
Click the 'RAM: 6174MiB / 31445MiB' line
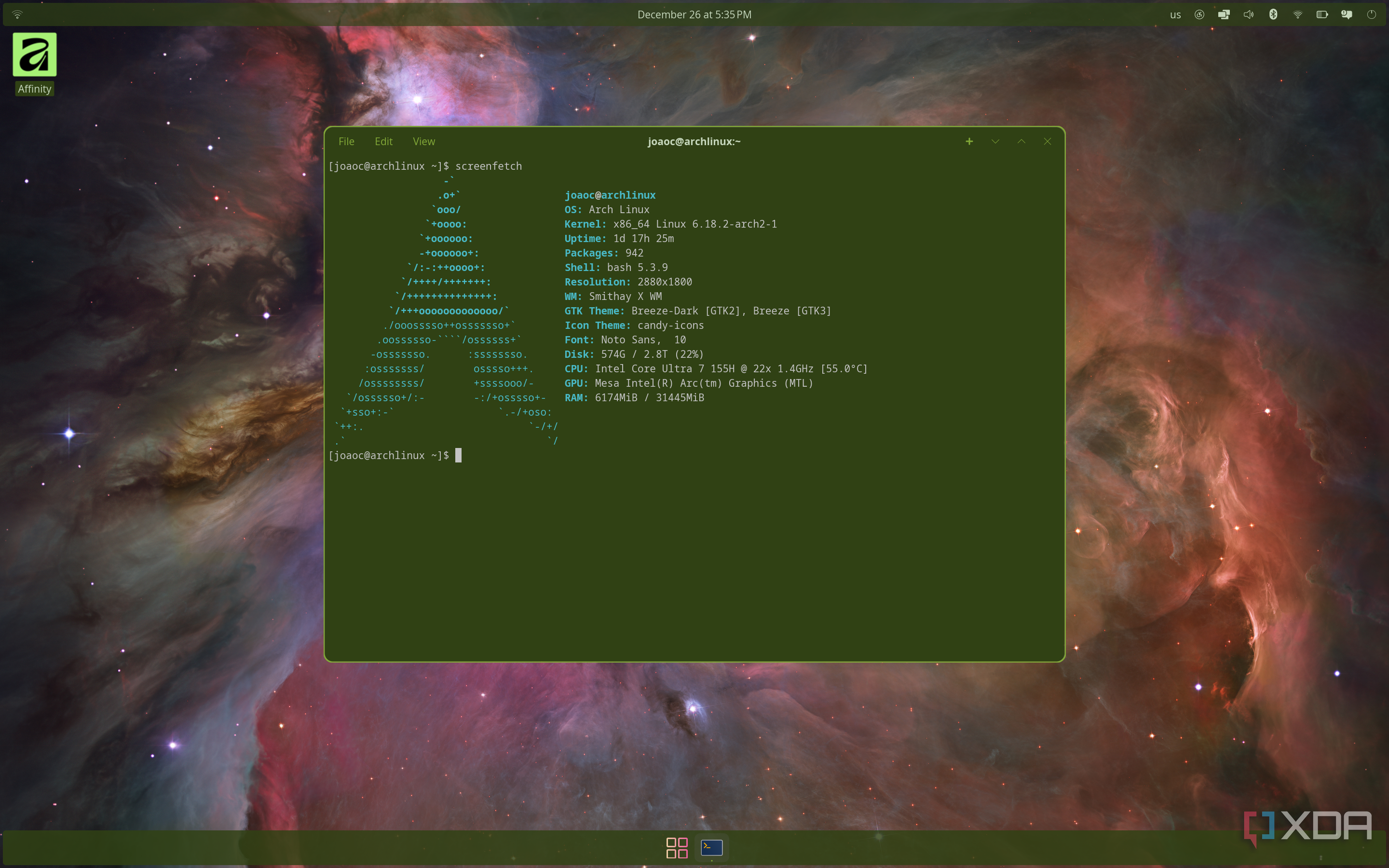click(634, 397)
